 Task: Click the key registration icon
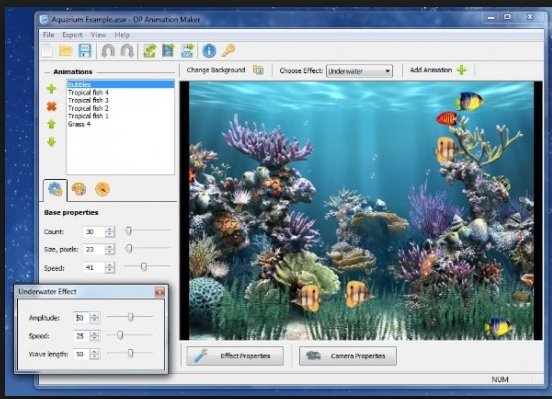tap(228, 51)
